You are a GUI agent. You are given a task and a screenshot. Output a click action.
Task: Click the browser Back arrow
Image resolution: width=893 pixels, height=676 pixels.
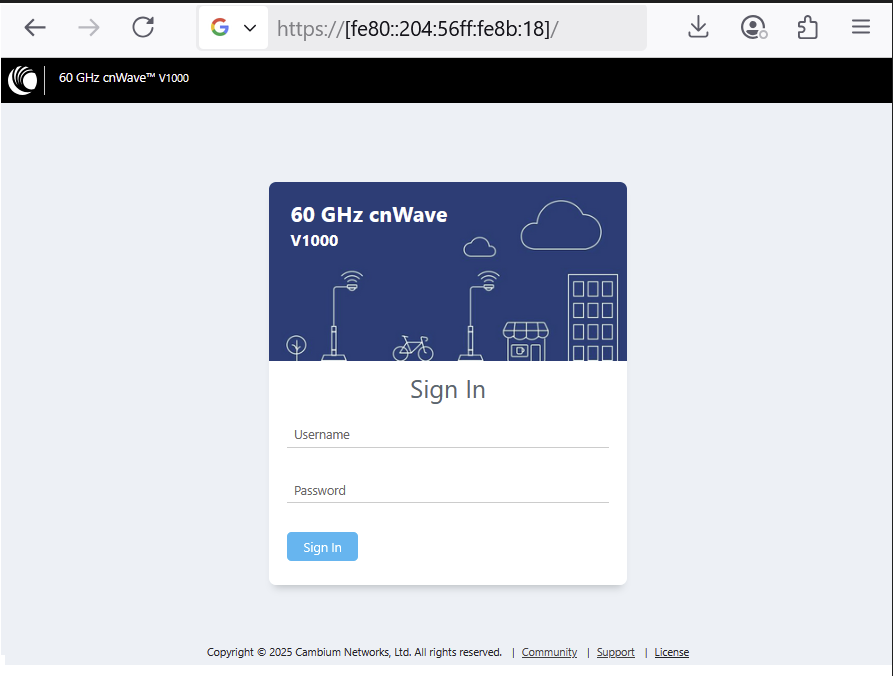tap(35, 27)
